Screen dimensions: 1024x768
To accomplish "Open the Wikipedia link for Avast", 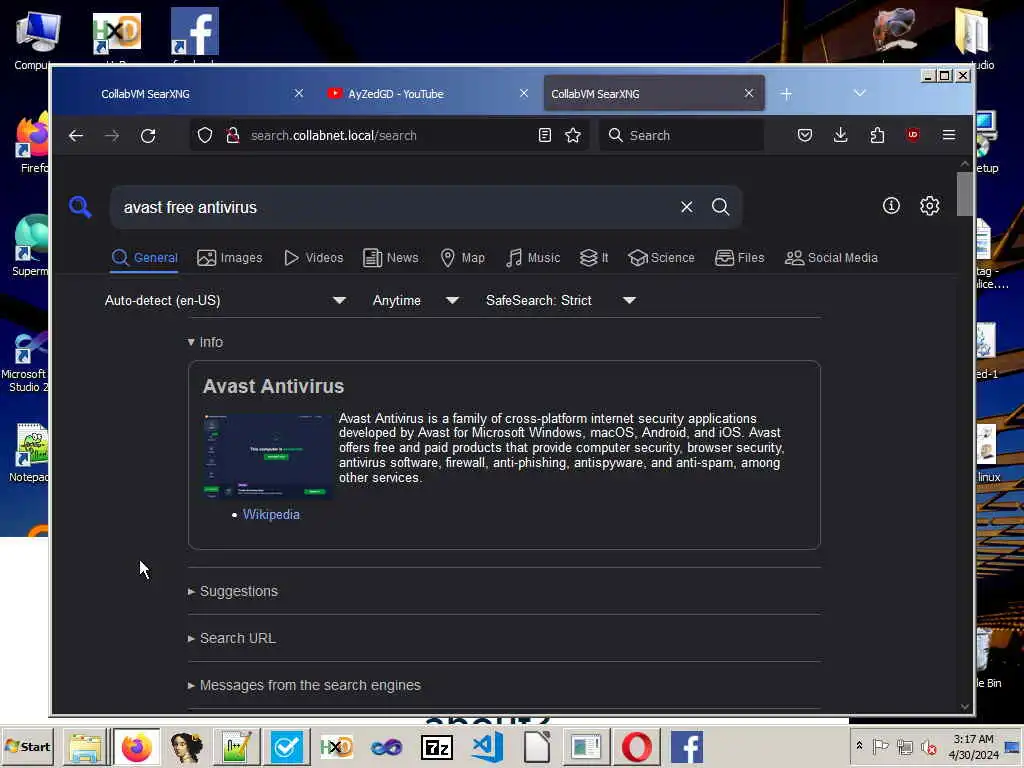I will pos(271,515).
